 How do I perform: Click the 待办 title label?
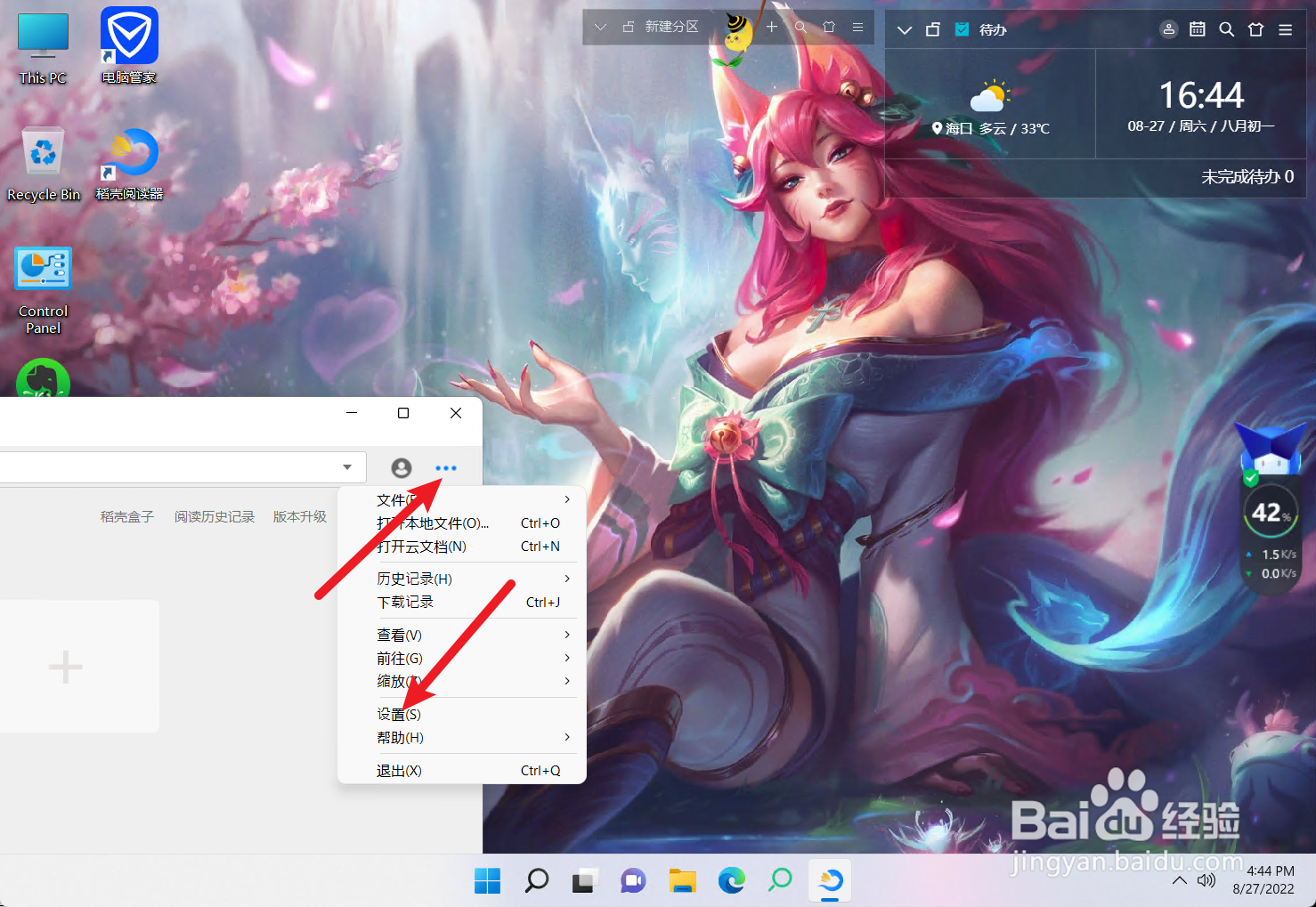tap(993, 29)
